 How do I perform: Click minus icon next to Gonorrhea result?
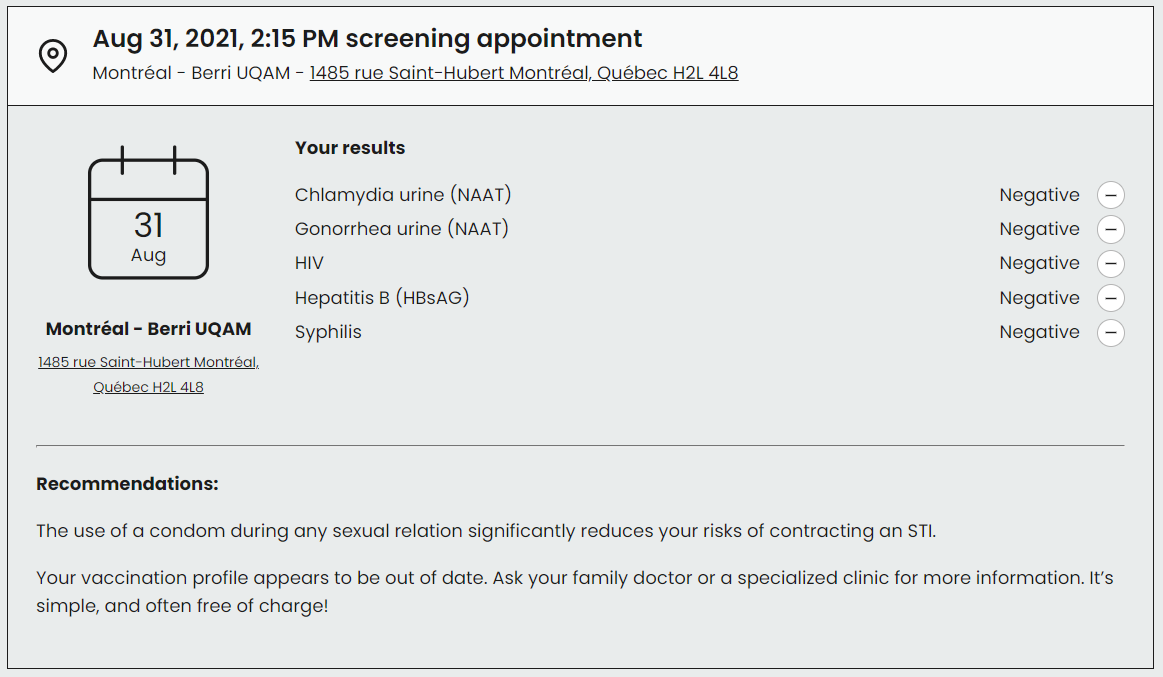point(1110,229)
